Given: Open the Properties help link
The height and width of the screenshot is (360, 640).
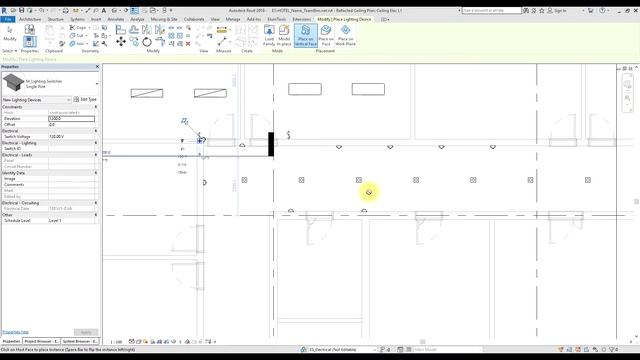Looking at the screenshot, I should [x=16, y=332].
